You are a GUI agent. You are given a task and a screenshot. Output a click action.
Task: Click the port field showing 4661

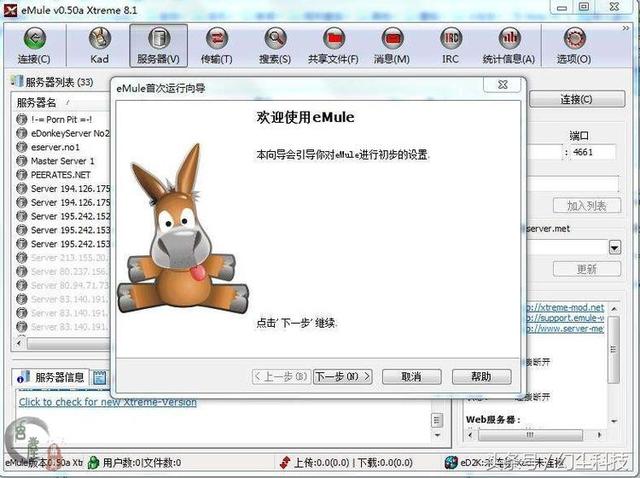tap(592, 152)
